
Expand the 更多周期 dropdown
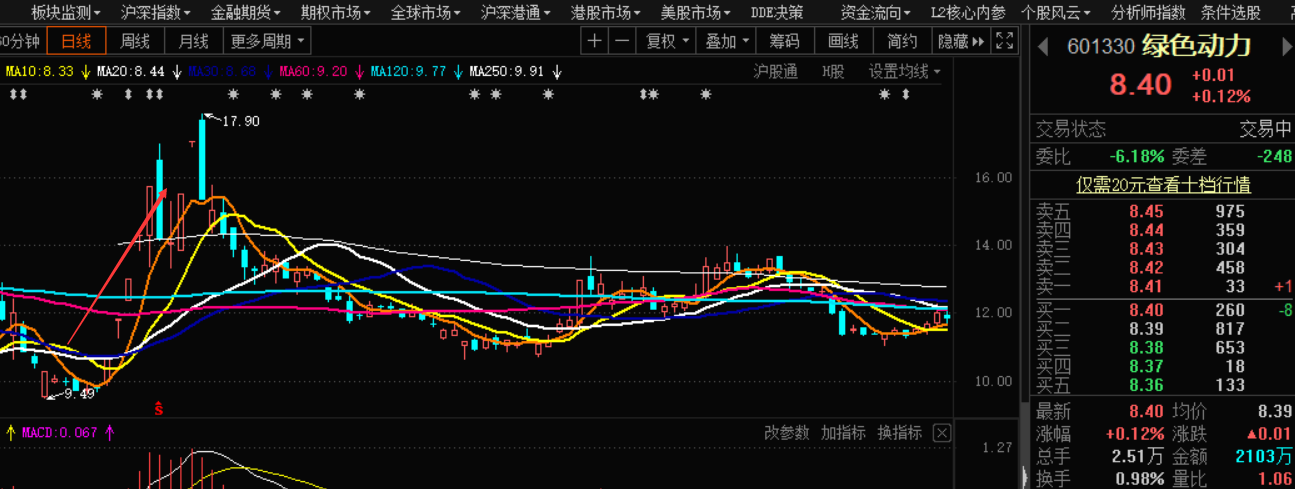(268, 41)
